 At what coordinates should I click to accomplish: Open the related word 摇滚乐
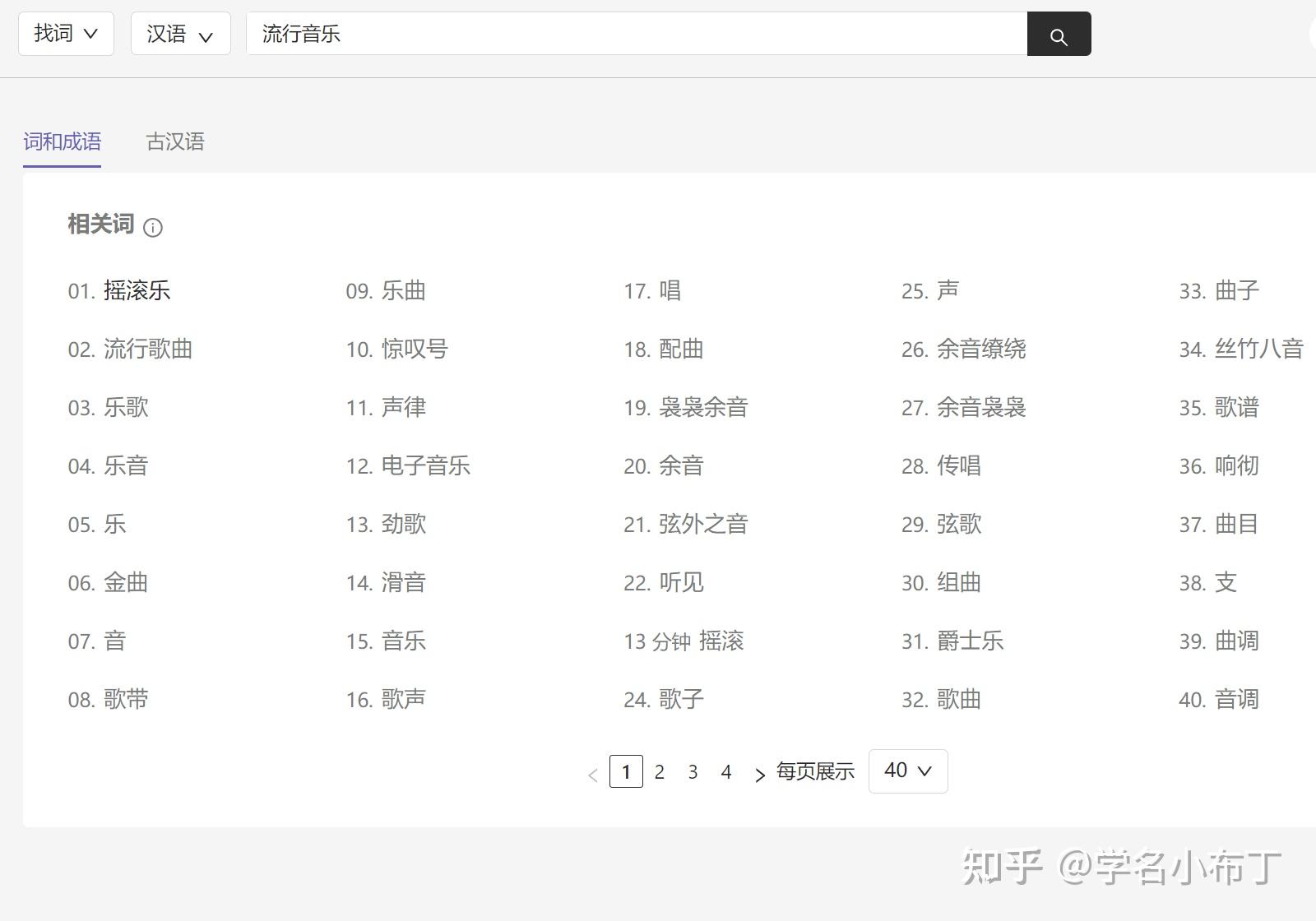click(x=137, y=290)
